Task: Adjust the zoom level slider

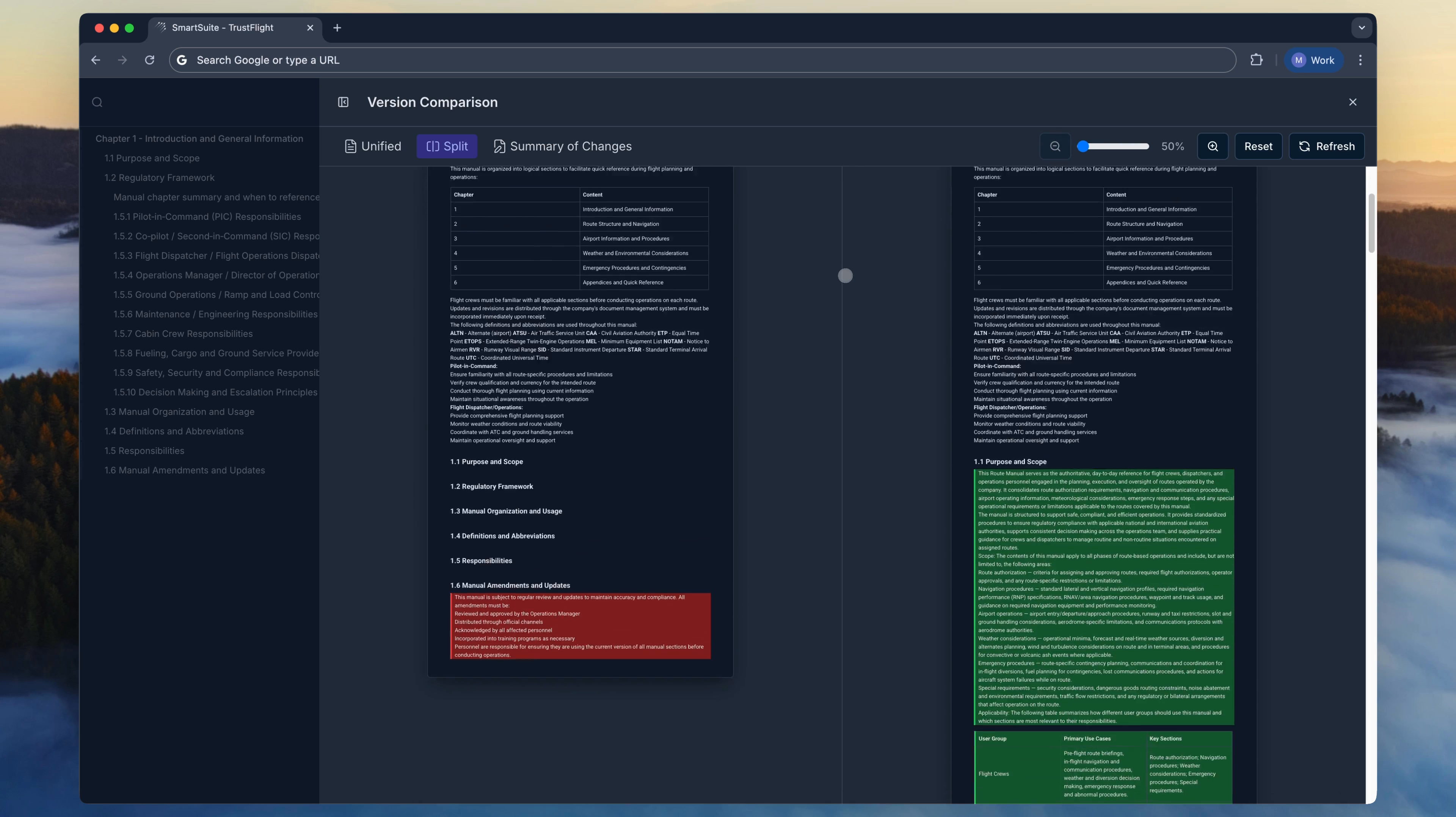Action: [1083, 146]
